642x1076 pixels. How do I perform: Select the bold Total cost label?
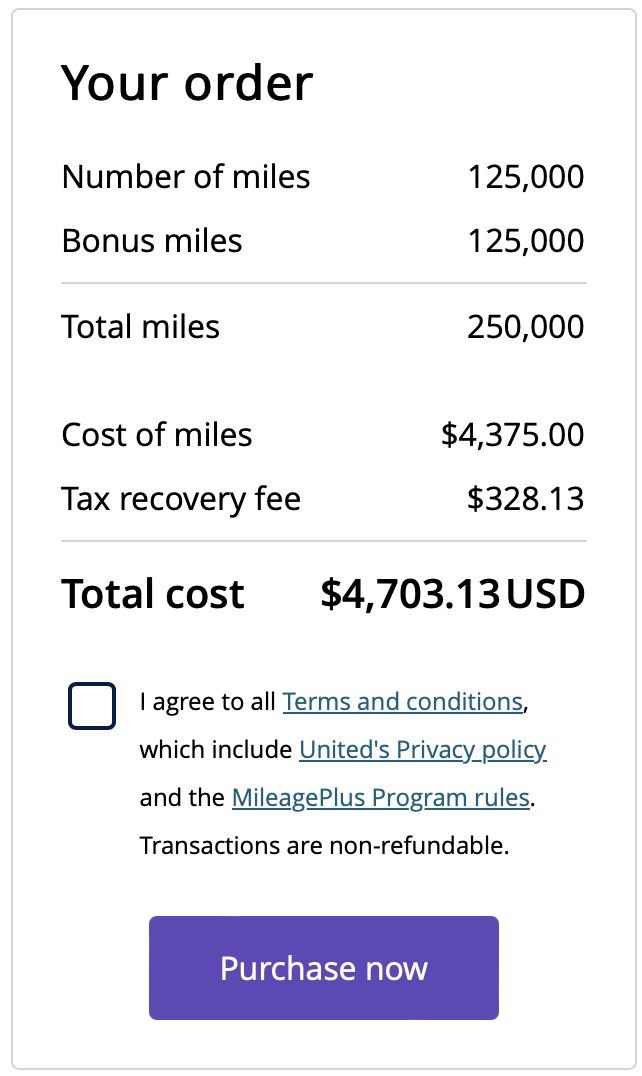153,594
